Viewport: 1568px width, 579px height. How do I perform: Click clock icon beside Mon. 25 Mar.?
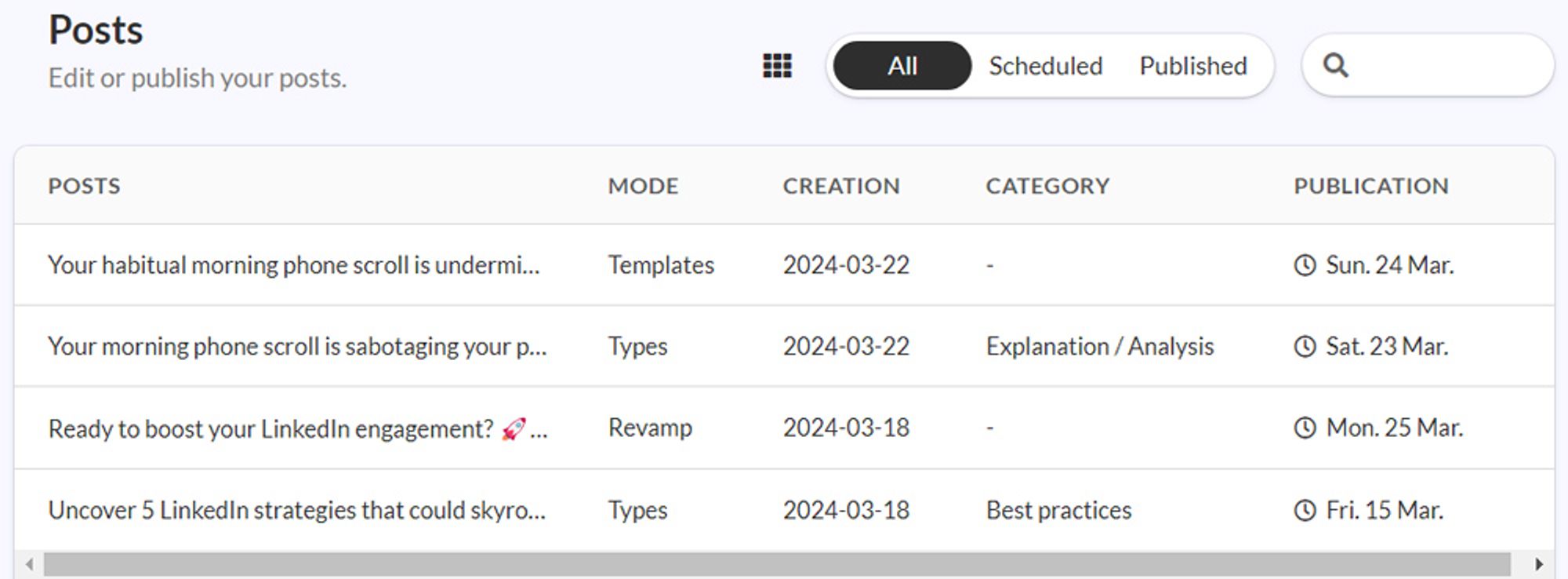pos(1305,428)
